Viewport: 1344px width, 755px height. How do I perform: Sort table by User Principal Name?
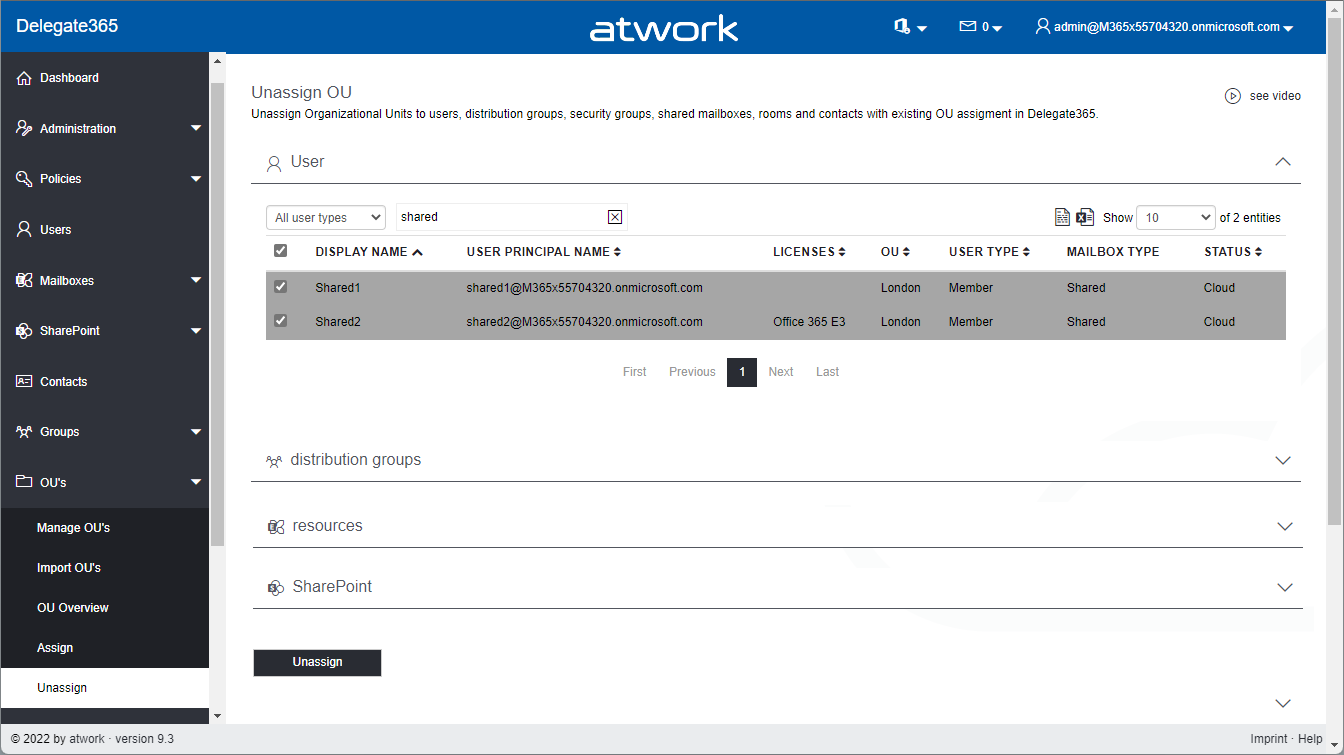point(543,252)
